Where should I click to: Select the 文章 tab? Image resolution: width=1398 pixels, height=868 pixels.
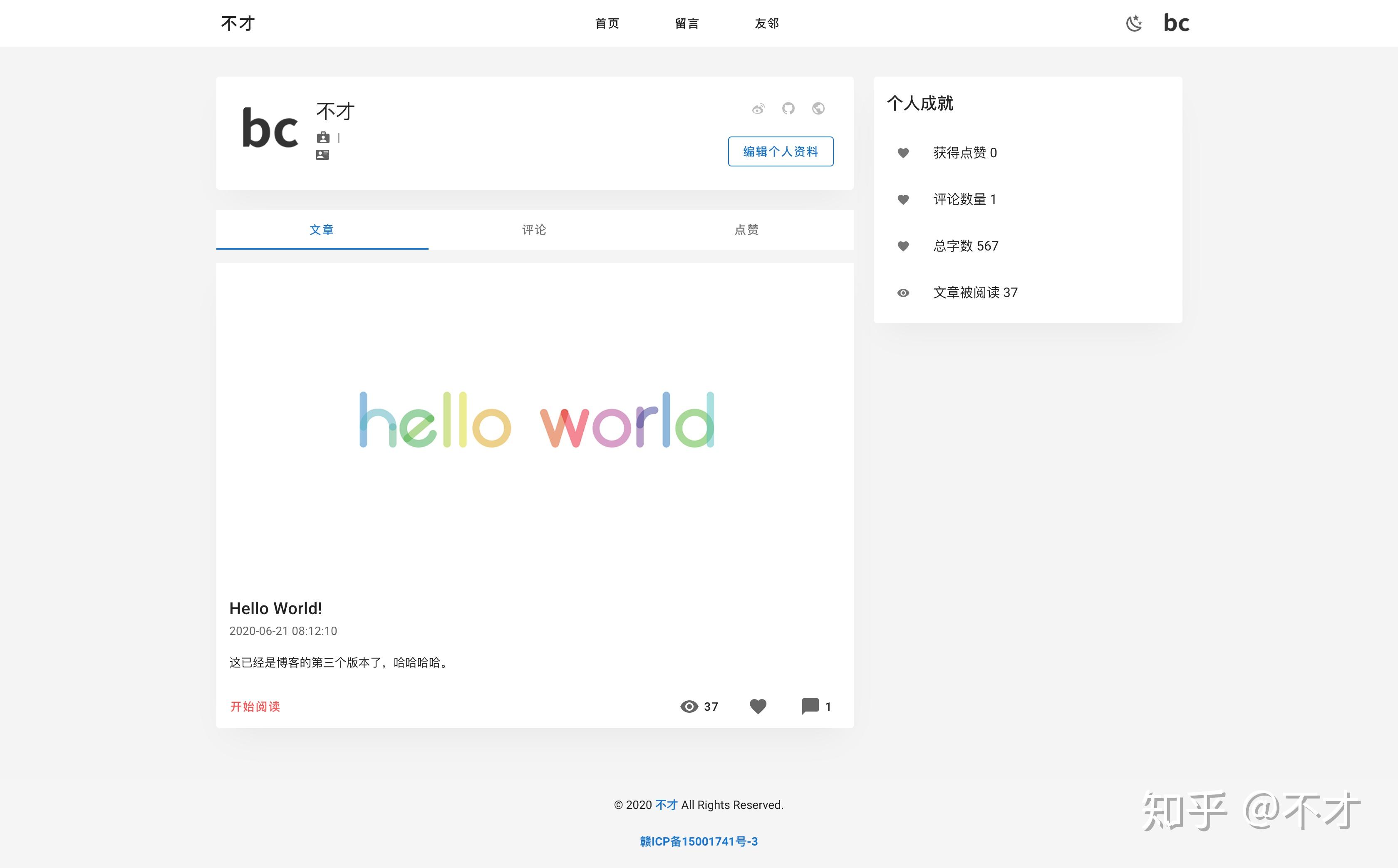(x=321, y=230)
